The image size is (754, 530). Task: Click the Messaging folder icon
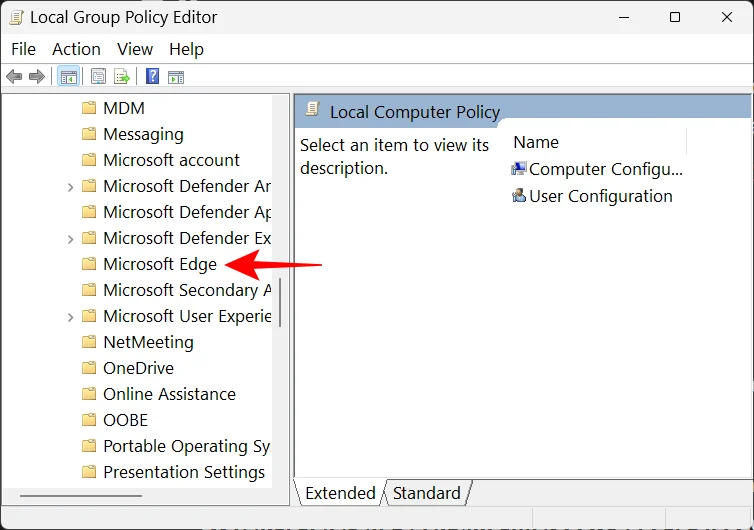click(x=89, y=134)
